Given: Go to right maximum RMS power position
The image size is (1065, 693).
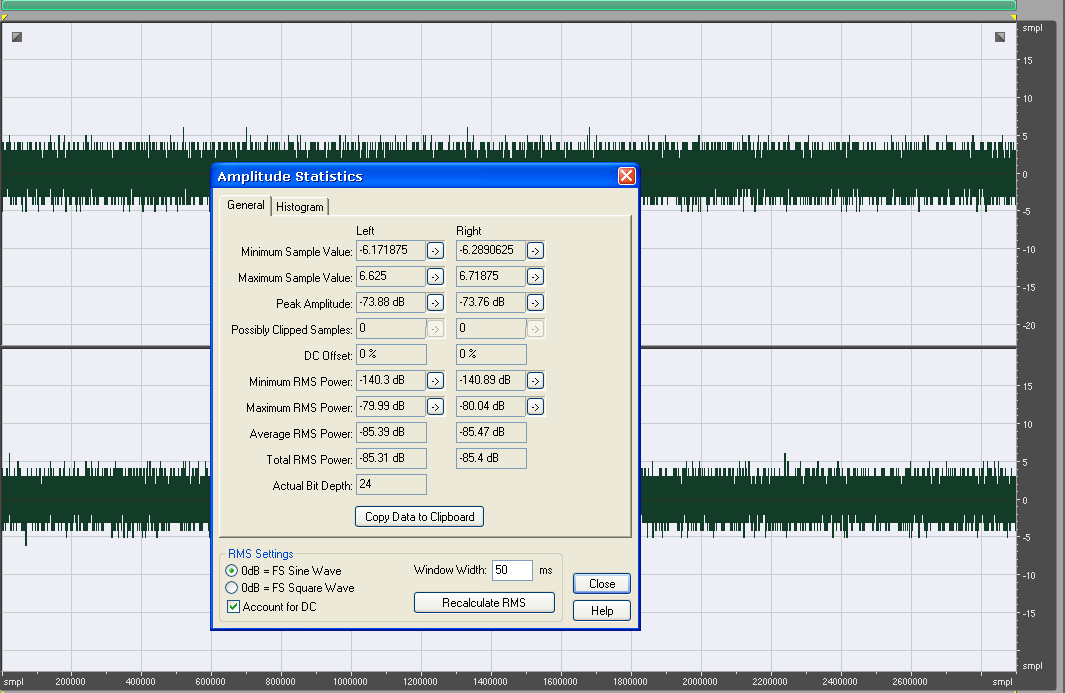Looking at the screenshot, I should click(x=535, y=407).
